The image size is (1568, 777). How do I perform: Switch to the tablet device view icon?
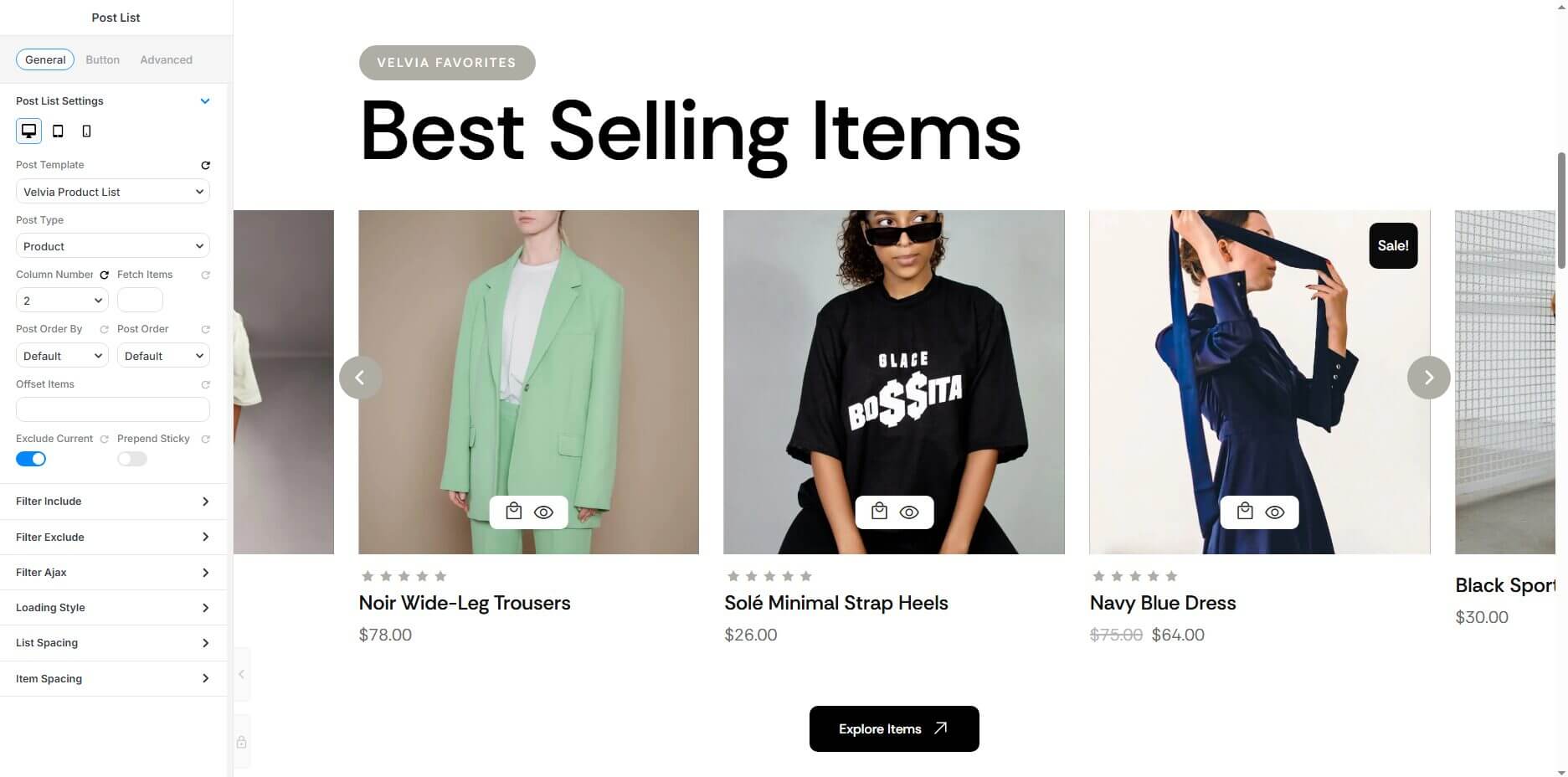pyautogui.click(x=58, y=131)
